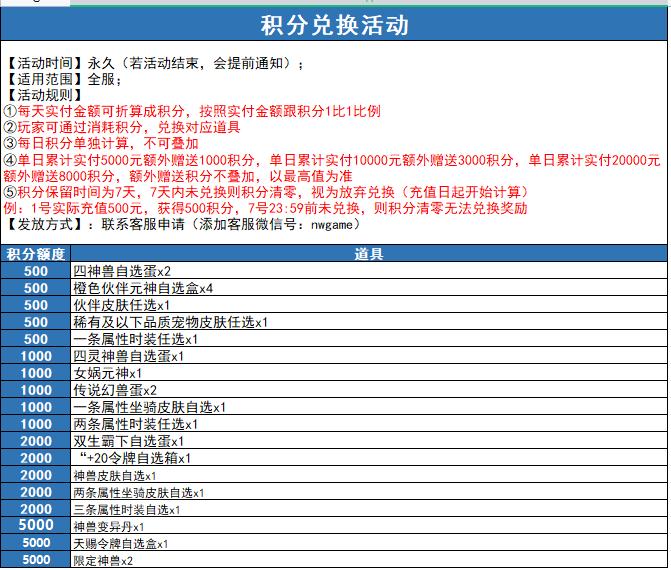Click the 5000 cell beside 神兽变异丹x1
The image size is (671, 570).
click(x=36, y=525)
